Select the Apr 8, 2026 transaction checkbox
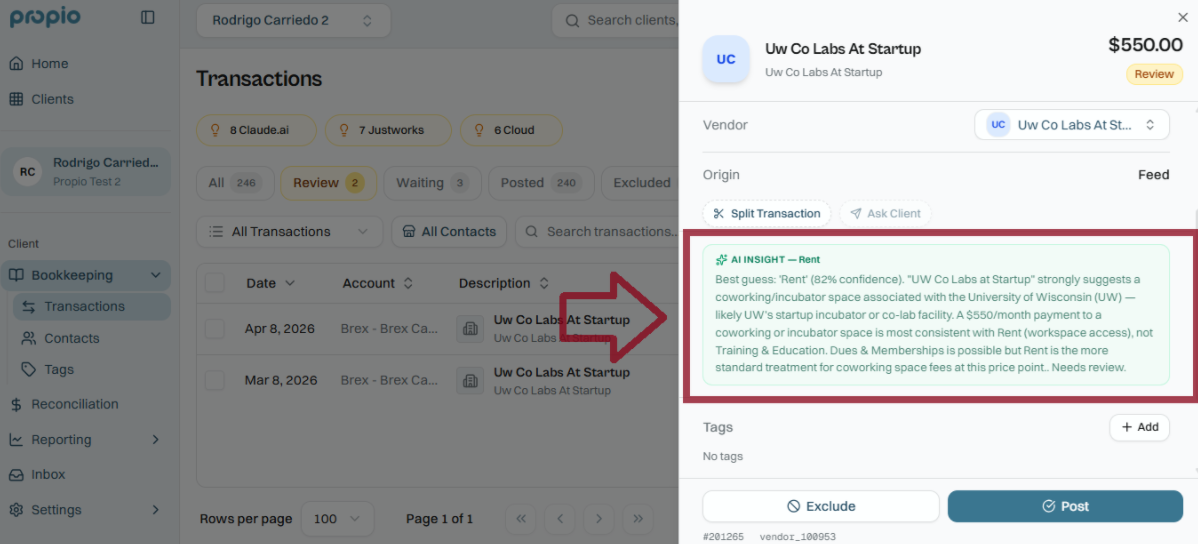 tap(215, 328)
